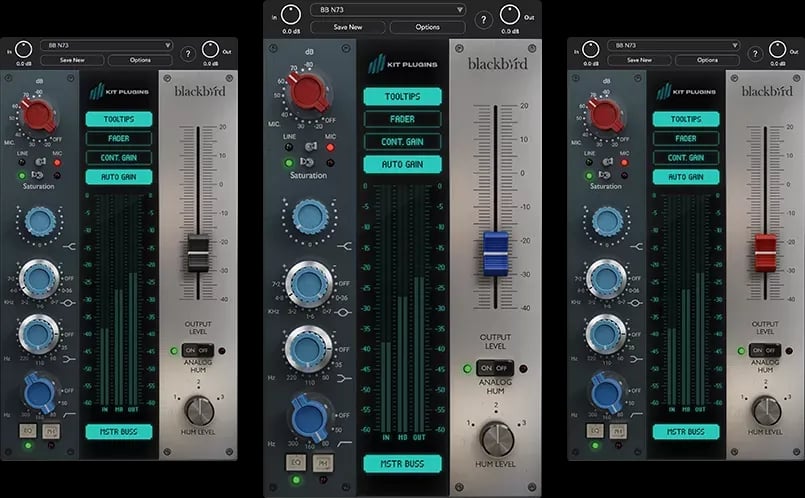The image size is (805, 498).
Task: Click the high-pass filter blue knob, center plugin
Action: tap(310, 417)
